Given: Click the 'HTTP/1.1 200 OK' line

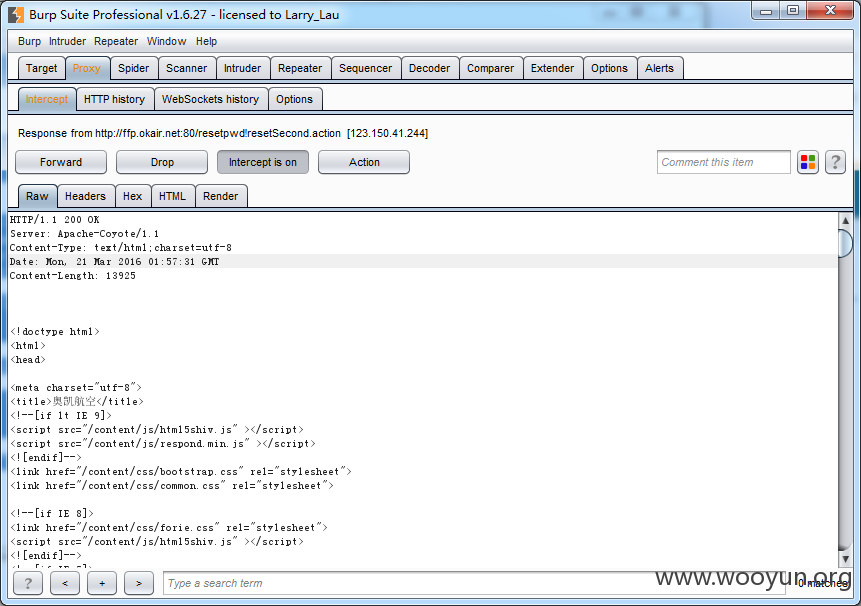Looking at the screenshot, I should click(55, 220).
